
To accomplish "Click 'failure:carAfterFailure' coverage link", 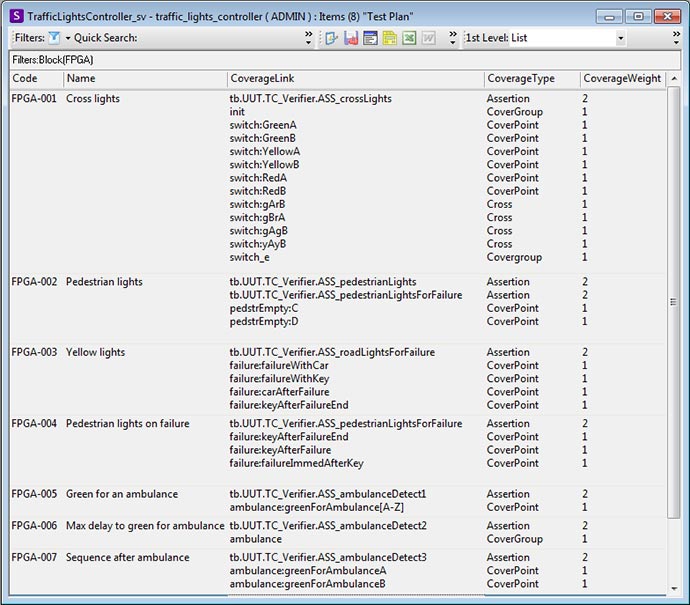I will [x=279, y=392].
